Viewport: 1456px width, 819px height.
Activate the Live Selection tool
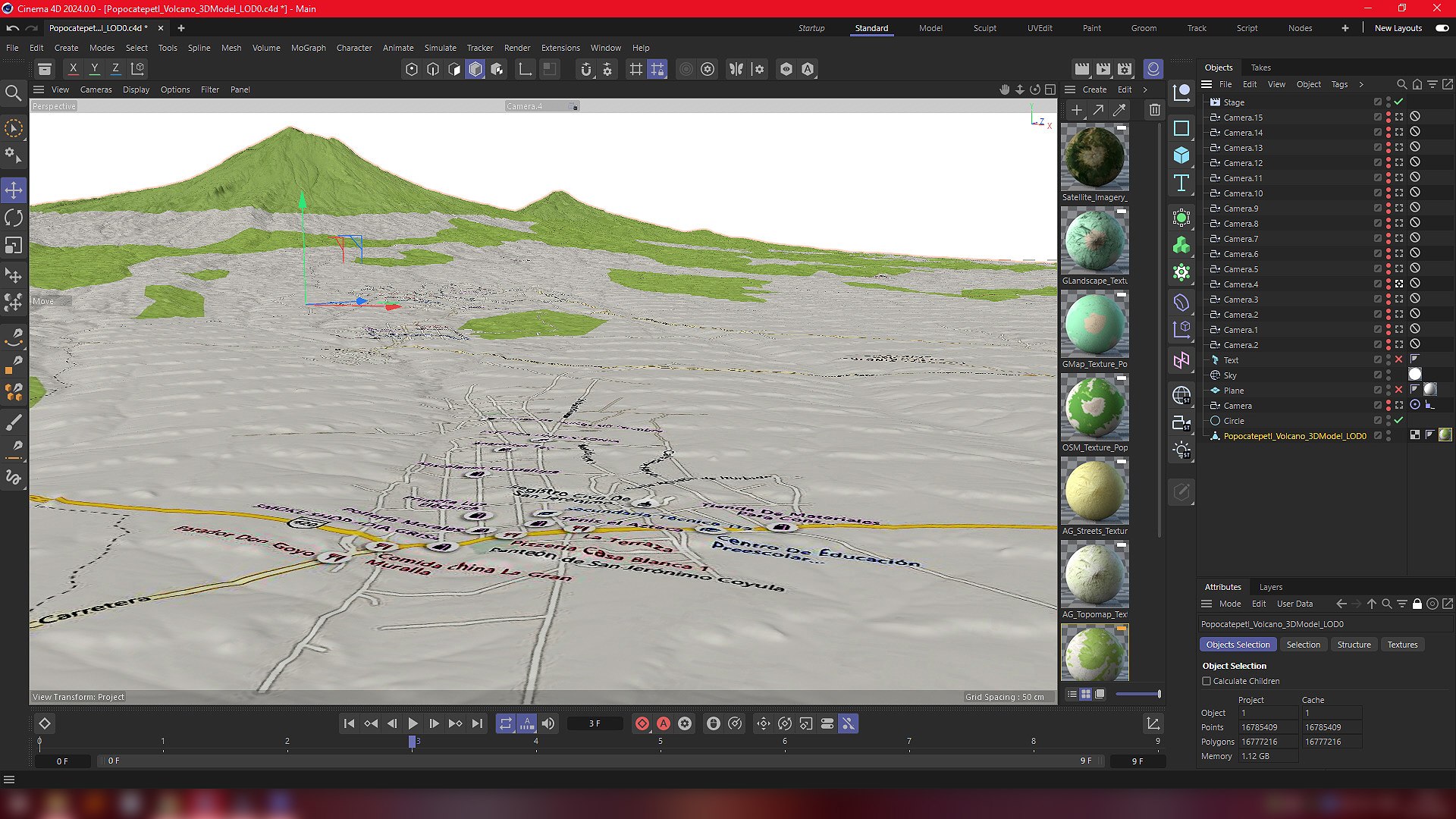click(14, 129)
